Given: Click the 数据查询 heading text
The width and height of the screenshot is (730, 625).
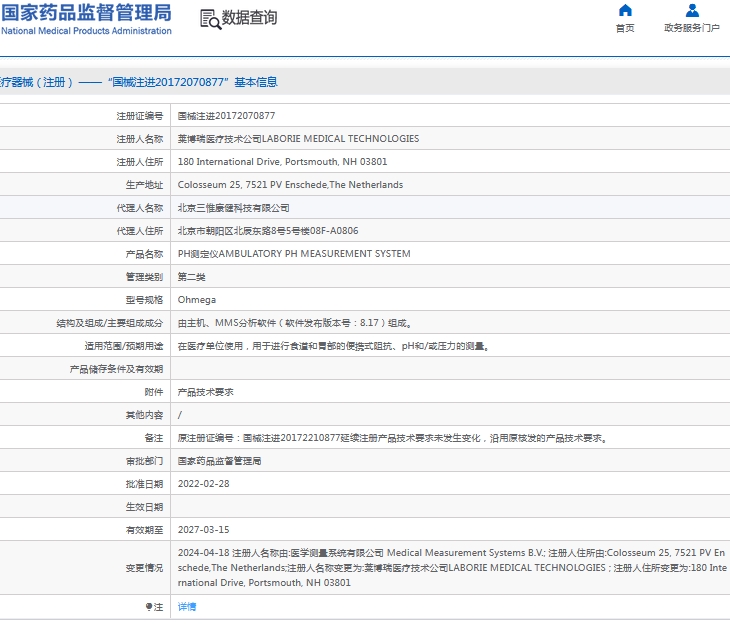Looking at the screenshot, I should point(249,18).
